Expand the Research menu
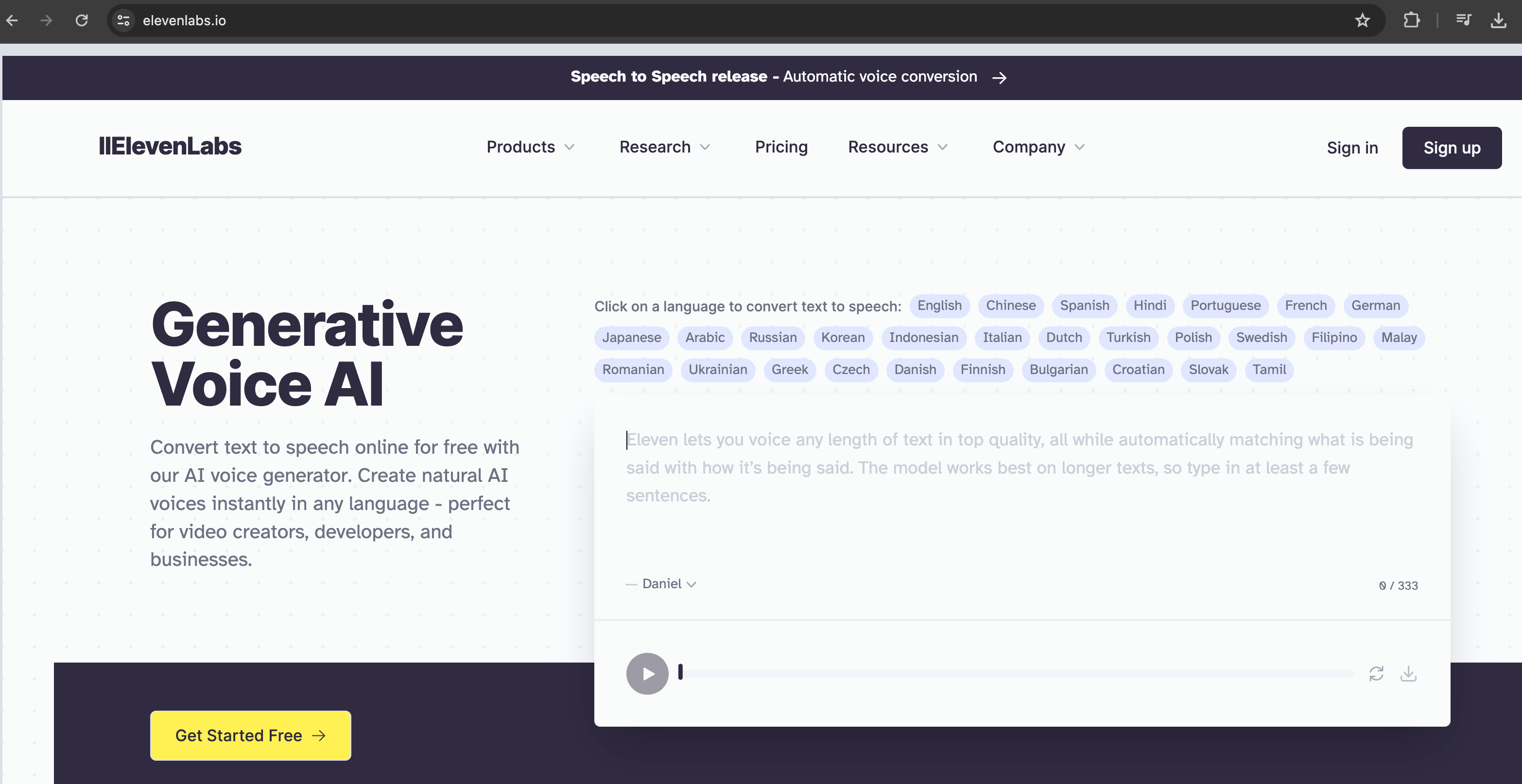Viewport: 1522px width, 784px height. [x=664, y=147]
